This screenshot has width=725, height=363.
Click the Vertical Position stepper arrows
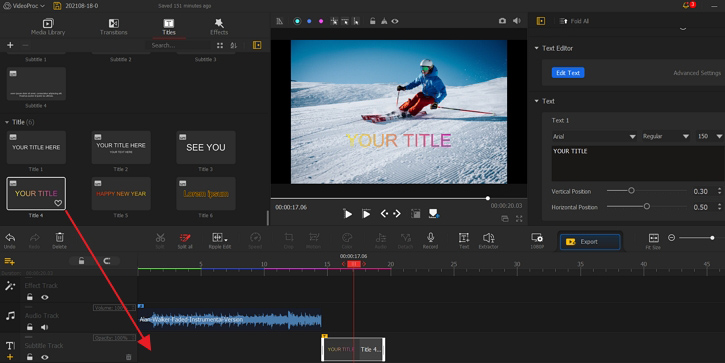click(719, 191)
